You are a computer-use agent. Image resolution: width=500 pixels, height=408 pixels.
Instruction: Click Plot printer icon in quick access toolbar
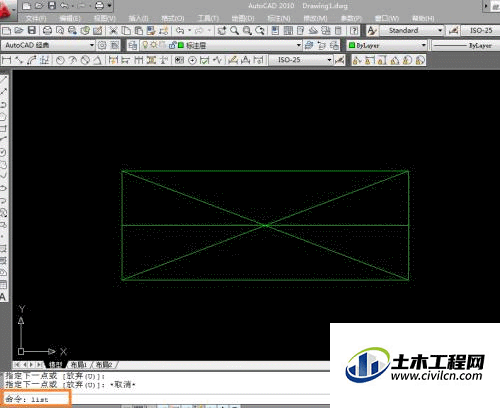[99, 6]
